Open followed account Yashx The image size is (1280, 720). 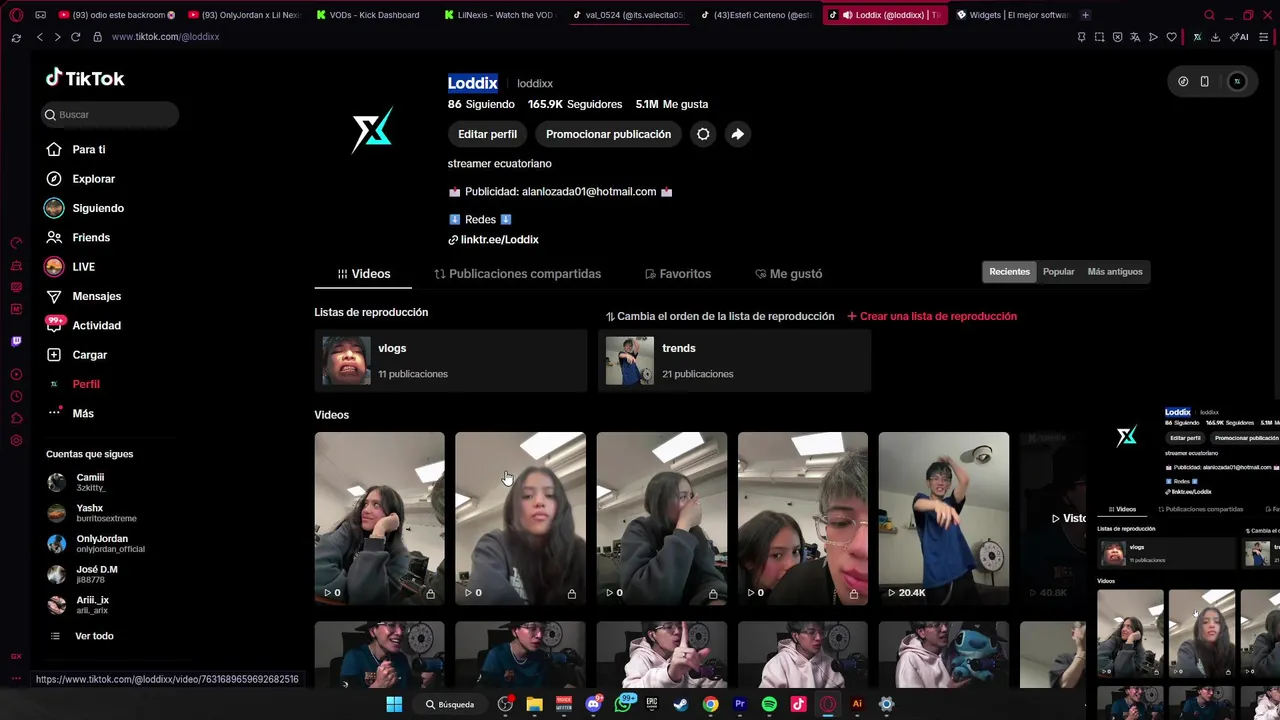[92, 513]
